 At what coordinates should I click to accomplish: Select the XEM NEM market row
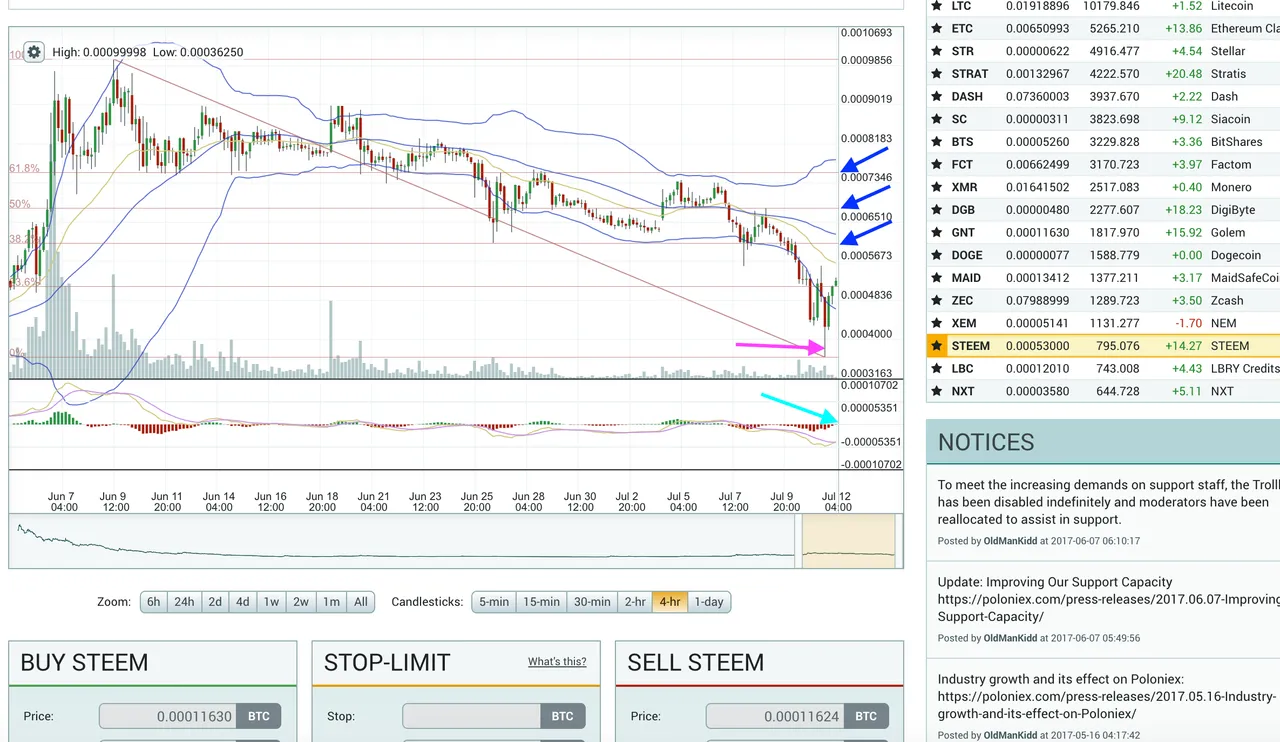pos(1103,323)
